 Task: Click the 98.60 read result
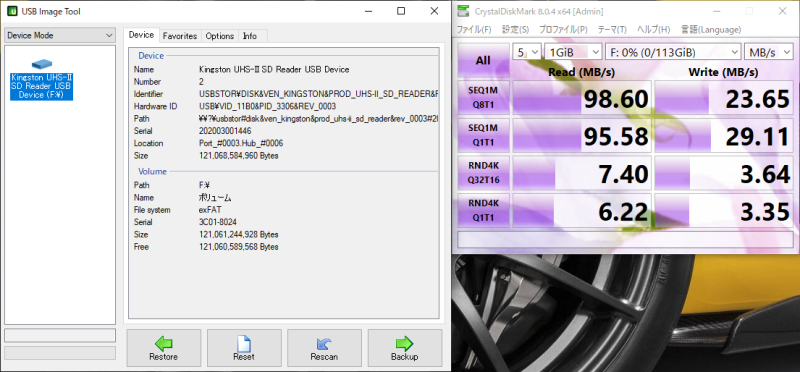pos(582,98)
